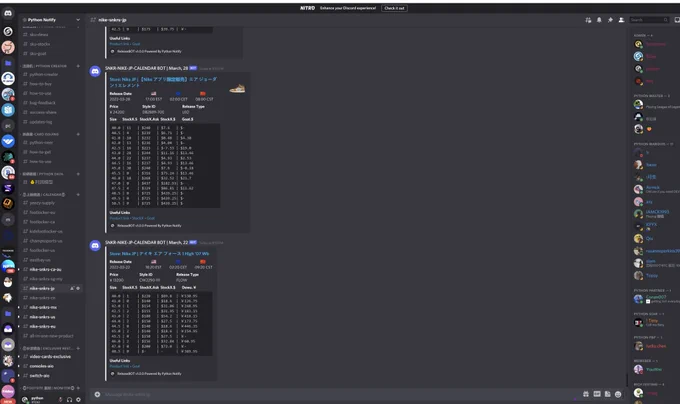This screenshot has width=680, height=404.
Task: View Air Jordan sneaker thumbnail in embed
Action: click(x=237, y=89)
